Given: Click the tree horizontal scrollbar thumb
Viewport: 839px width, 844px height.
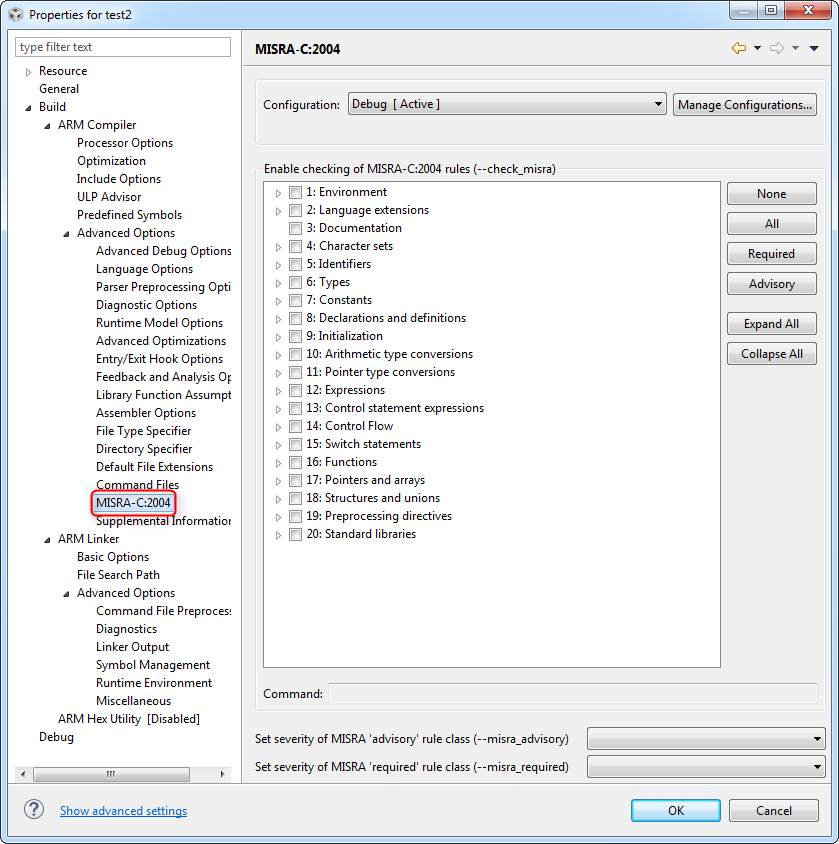Looking at the screenshot, I should coord(111,774).
